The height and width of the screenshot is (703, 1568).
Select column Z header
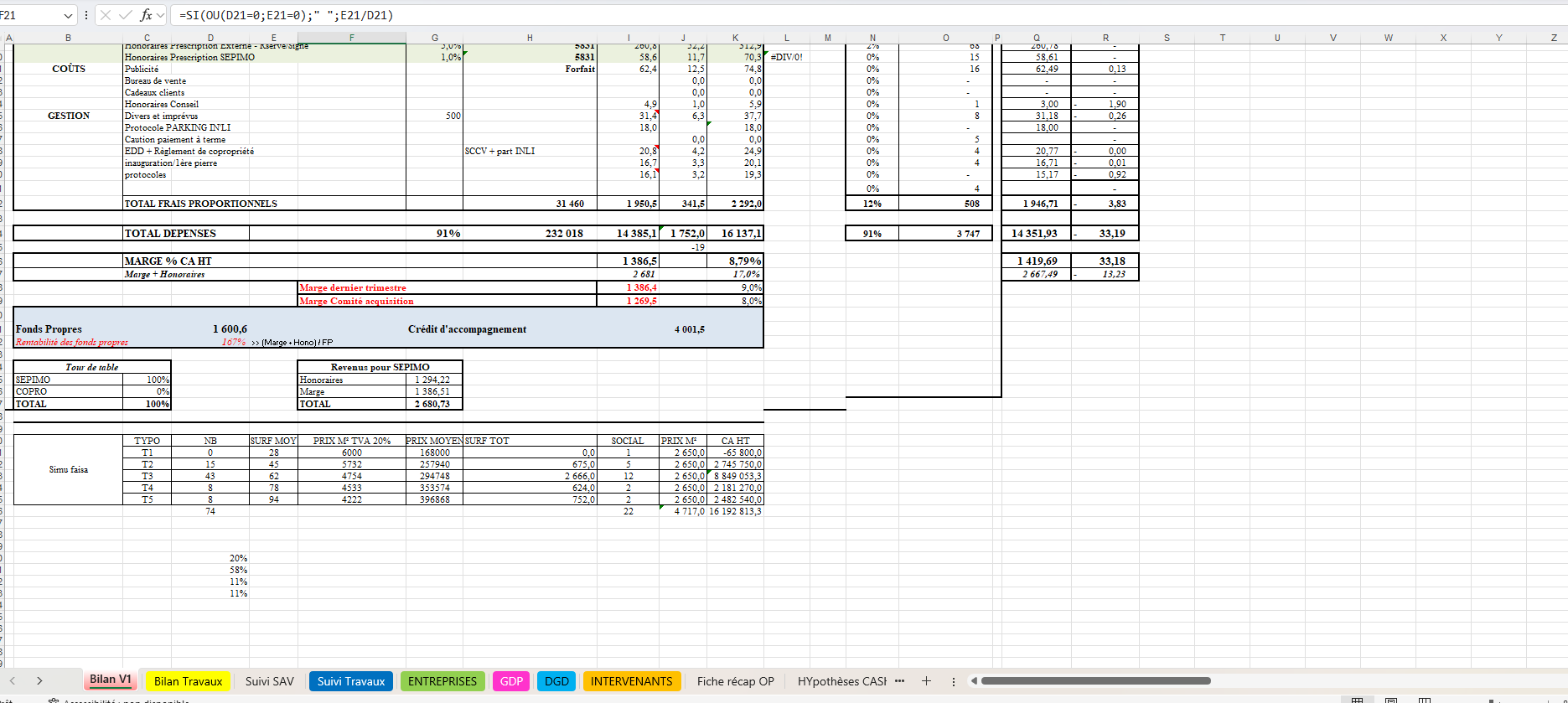coord(1554,38)
